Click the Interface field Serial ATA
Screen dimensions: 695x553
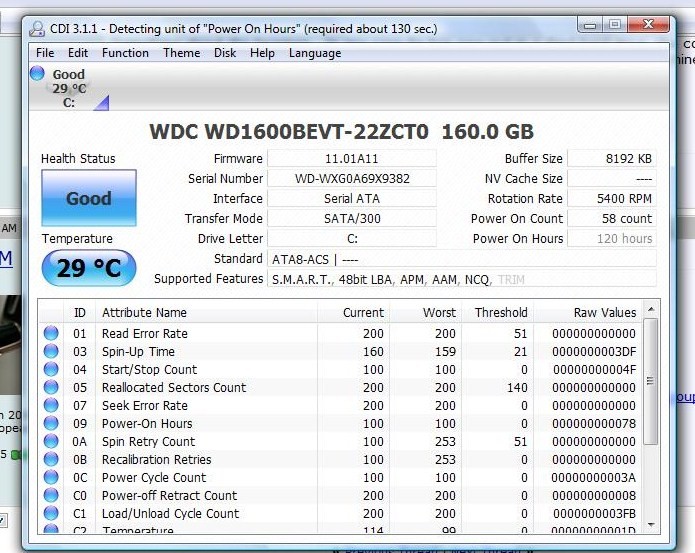point(351,199)
